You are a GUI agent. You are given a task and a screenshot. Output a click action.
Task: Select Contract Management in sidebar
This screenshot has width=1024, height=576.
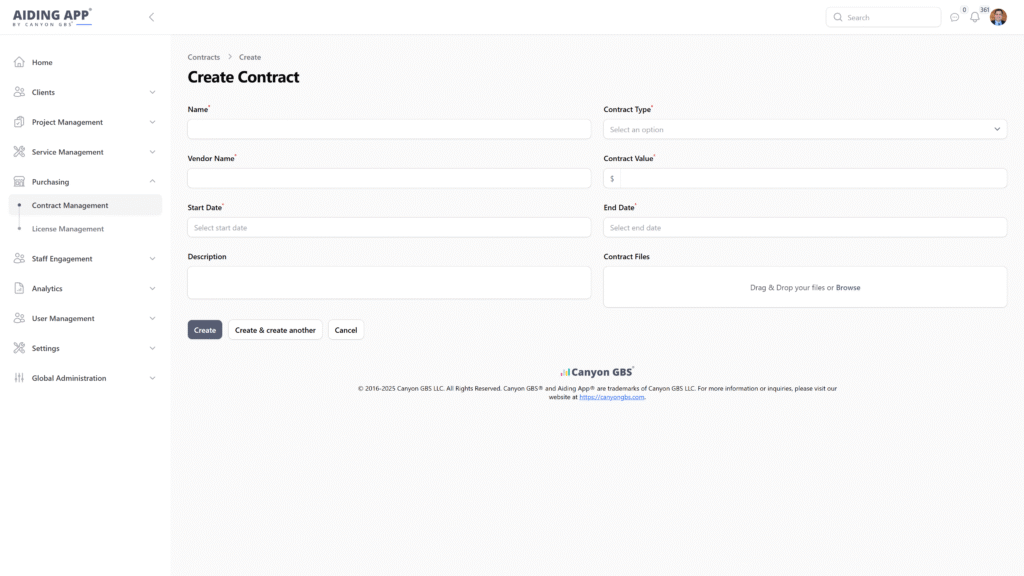(x=70, y=205)
